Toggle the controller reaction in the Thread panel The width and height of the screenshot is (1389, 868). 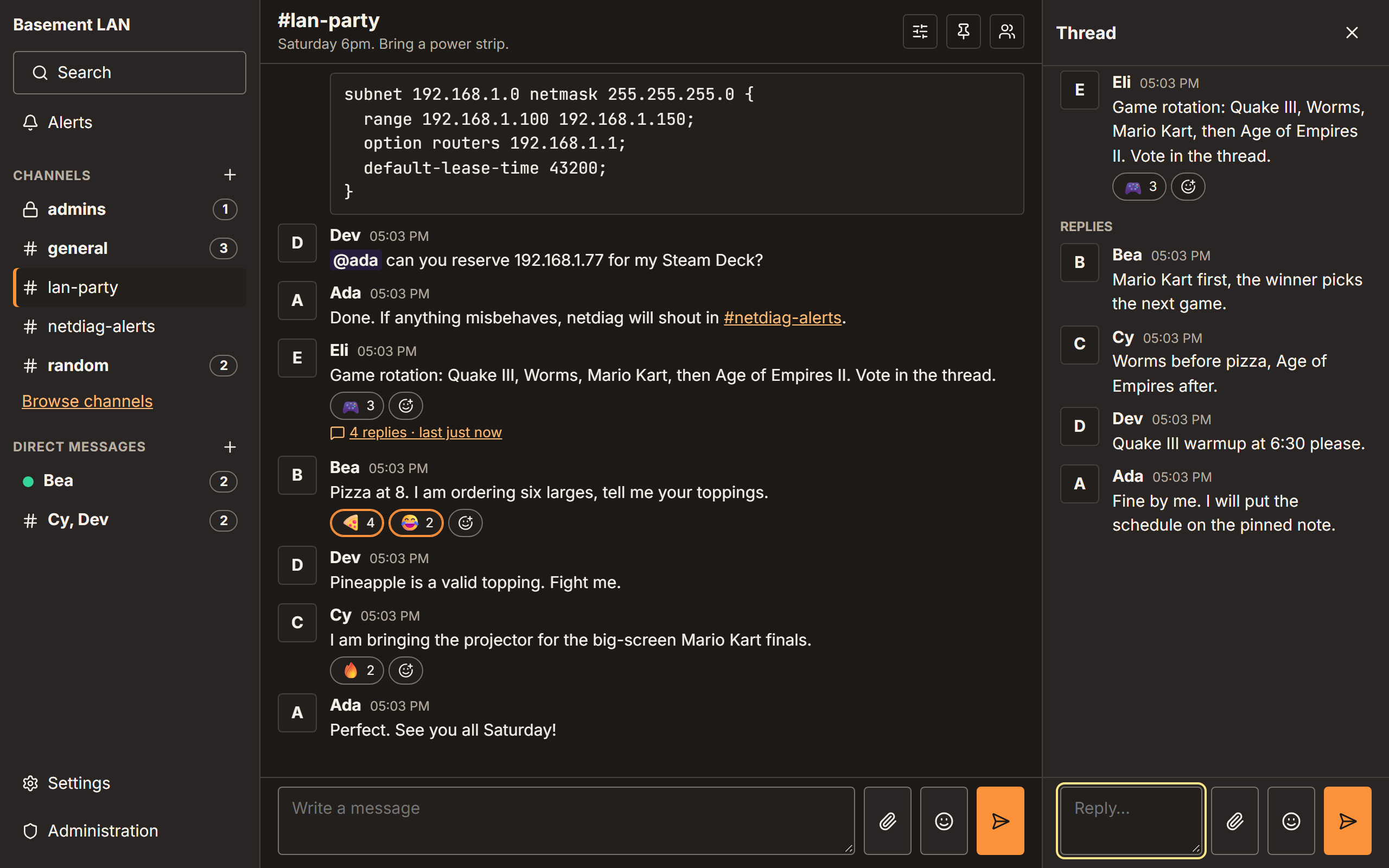coord(1139,187)
